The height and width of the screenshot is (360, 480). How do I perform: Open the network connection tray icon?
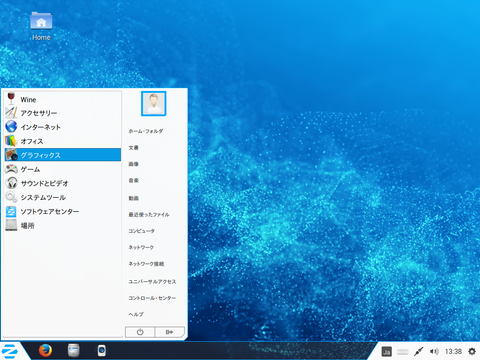click(x=419, y=351)
